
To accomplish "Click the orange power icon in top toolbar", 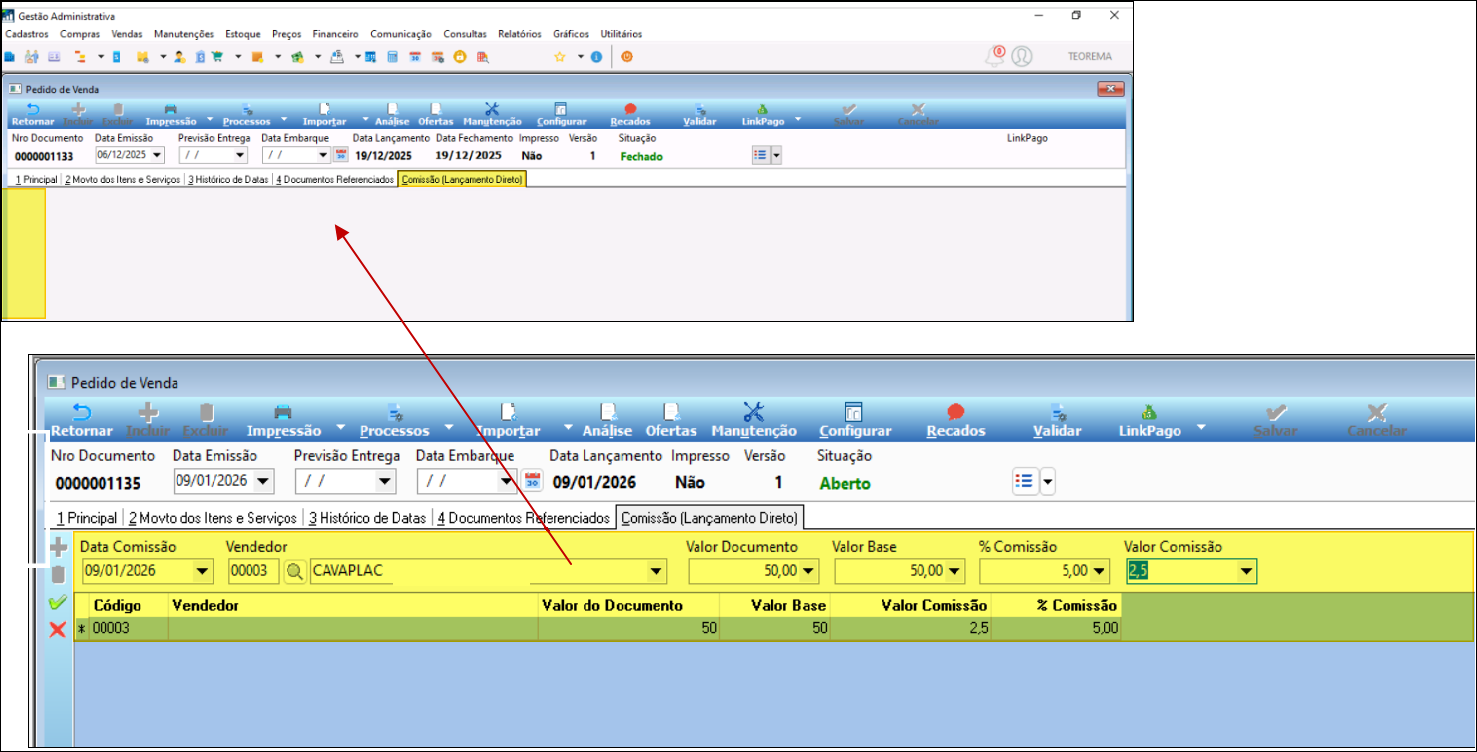I will pyautogui.click(x=627, y=57).
